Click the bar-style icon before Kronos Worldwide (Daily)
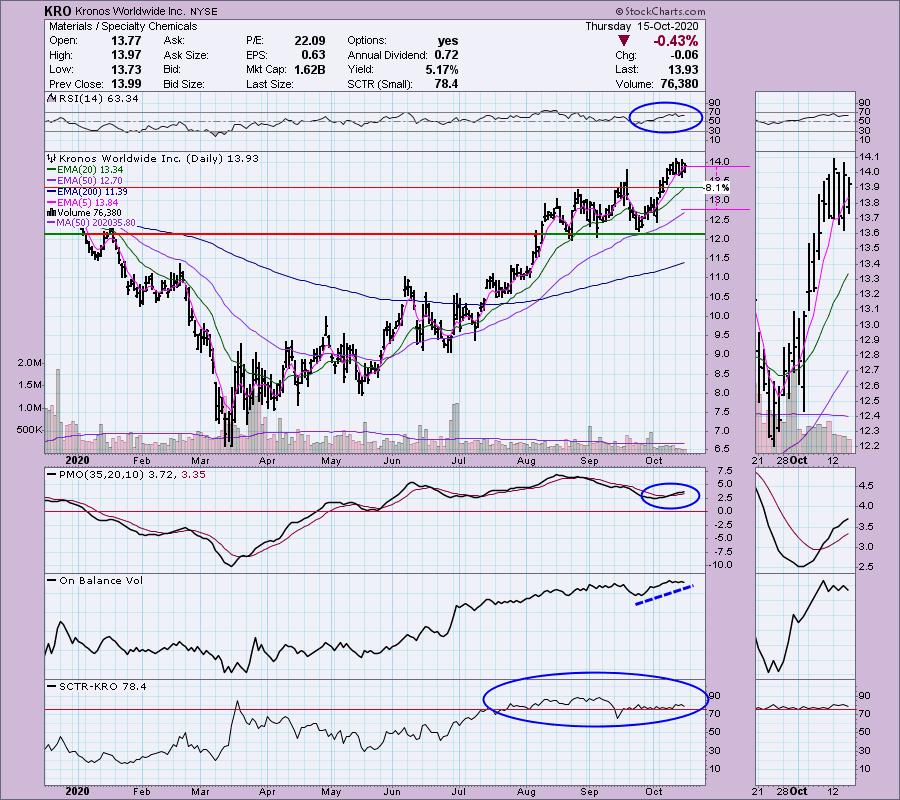Image resolution: width=900 pixels, height=800 pixels. coord(52,158)
